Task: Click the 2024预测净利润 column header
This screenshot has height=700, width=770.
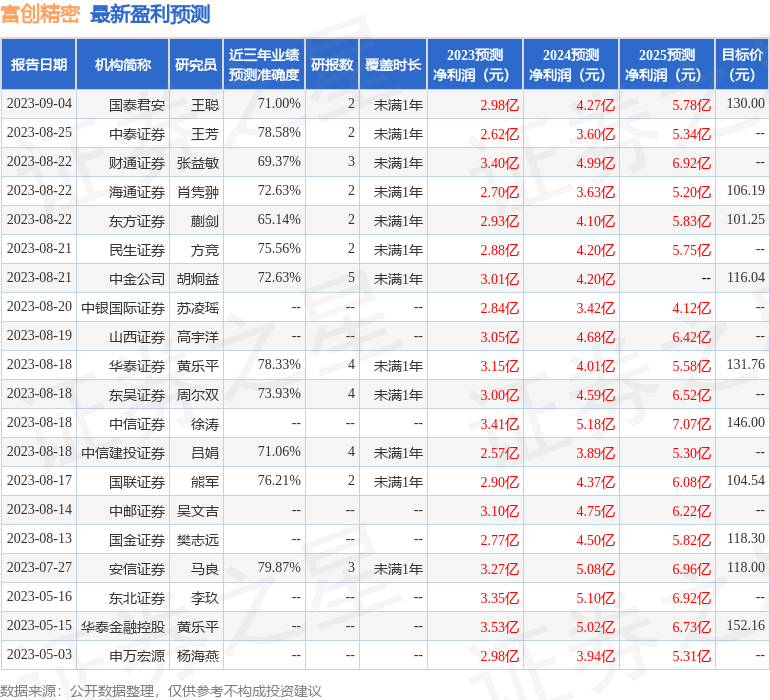Action: tap(571, 64)
